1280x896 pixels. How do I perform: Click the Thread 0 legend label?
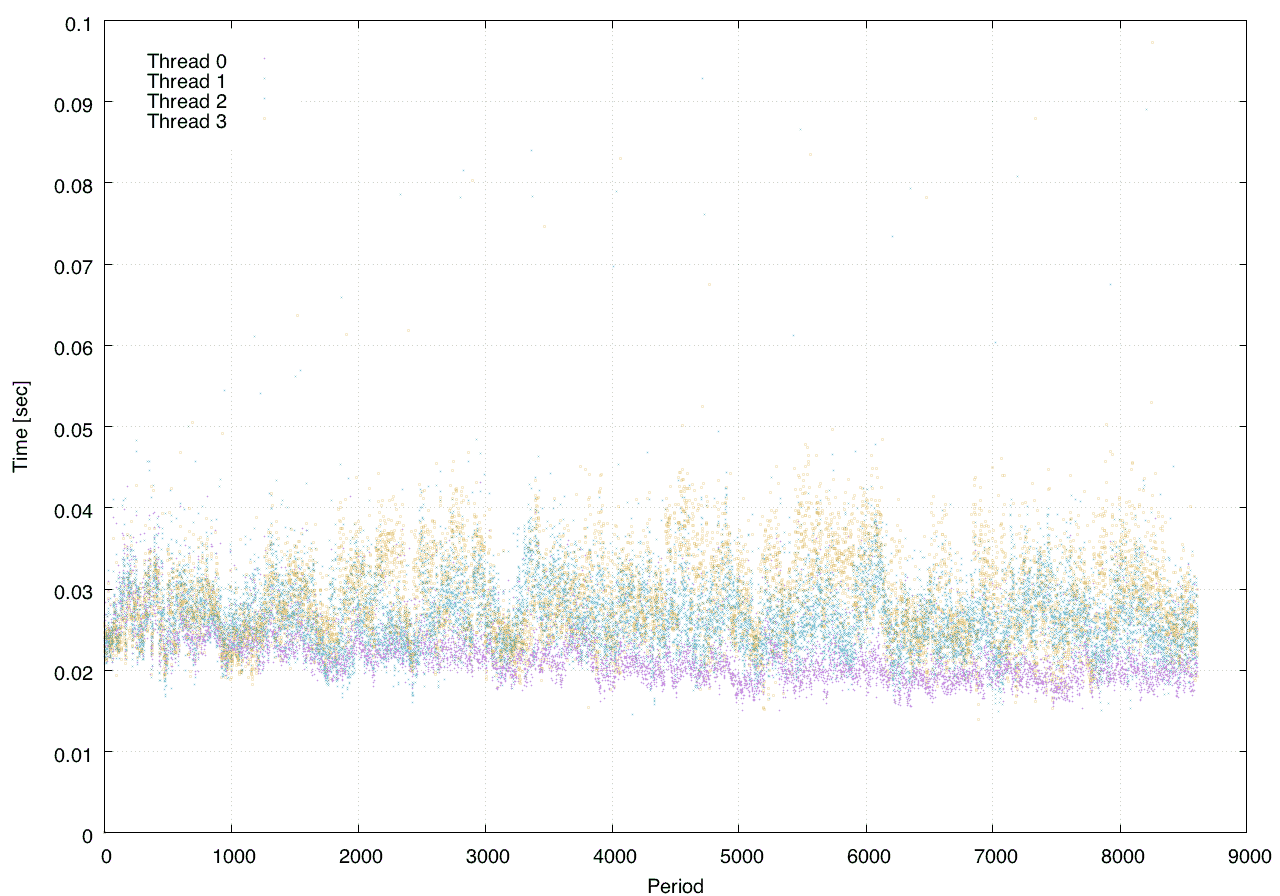(x=187, y=62)
